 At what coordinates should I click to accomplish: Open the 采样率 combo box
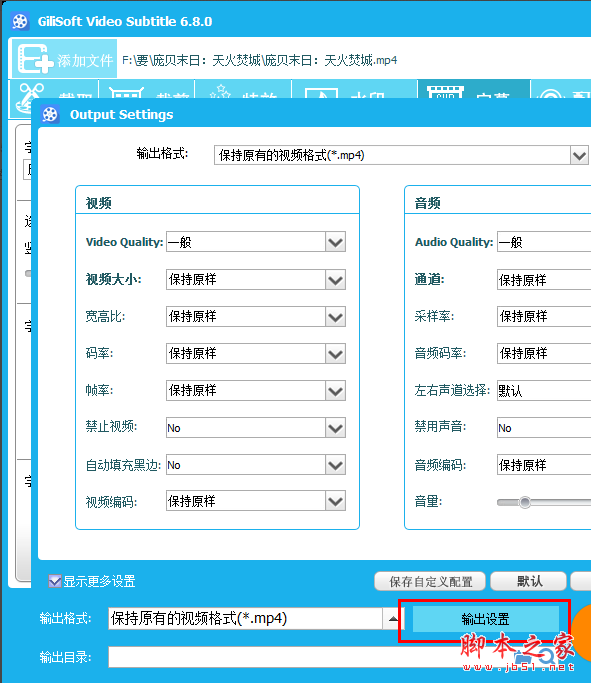544,317
